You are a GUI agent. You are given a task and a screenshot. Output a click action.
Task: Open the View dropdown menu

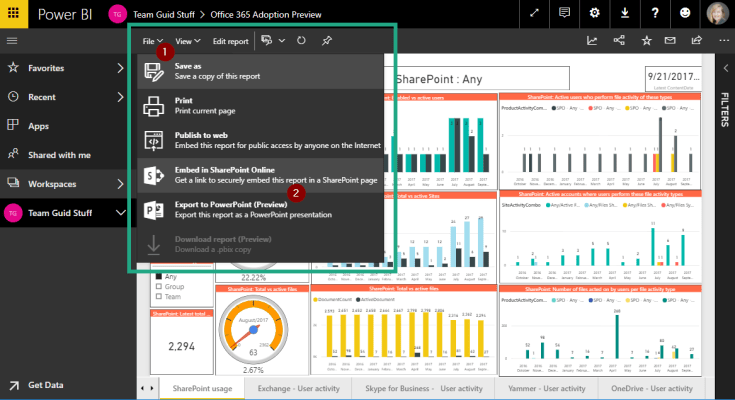coord(188,41)
